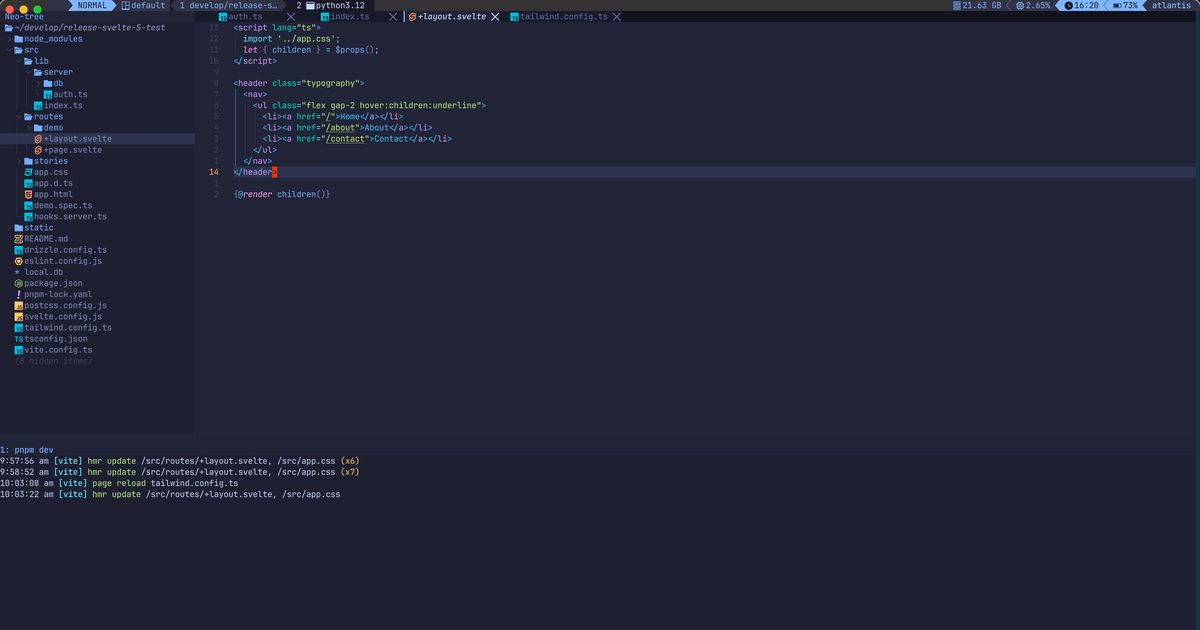
Task: Click the TS icon next to tsconfig.json
Action: coord(18,339)
